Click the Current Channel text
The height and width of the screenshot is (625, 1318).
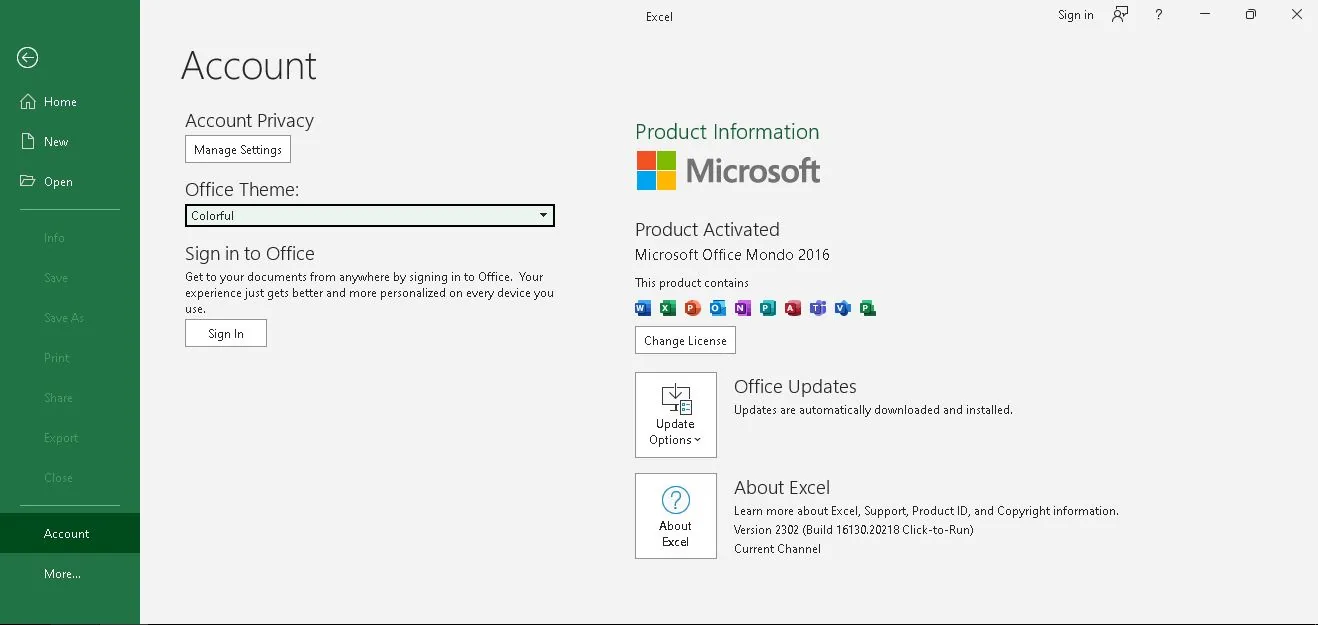click(x=777, y=549)
